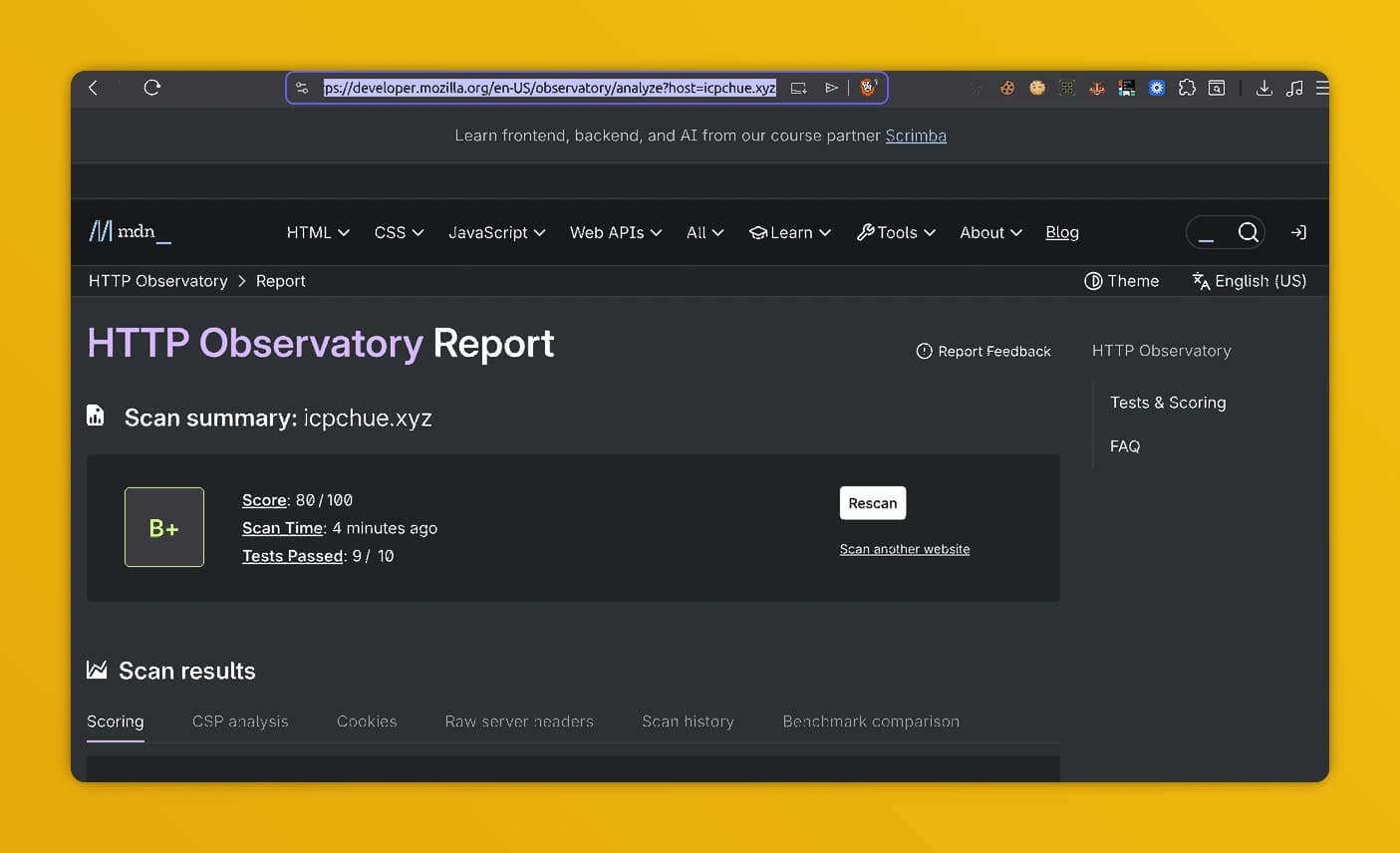Expand the CSS menu
This screenshot has height=853, width=1400.
tap(399, 232)
